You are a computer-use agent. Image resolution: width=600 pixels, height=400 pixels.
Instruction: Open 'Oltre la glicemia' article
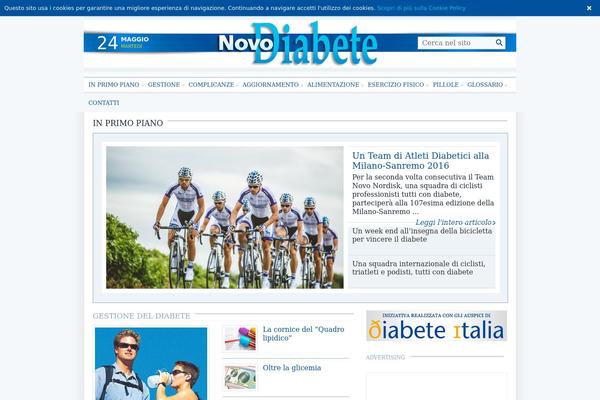pos(292,368)
